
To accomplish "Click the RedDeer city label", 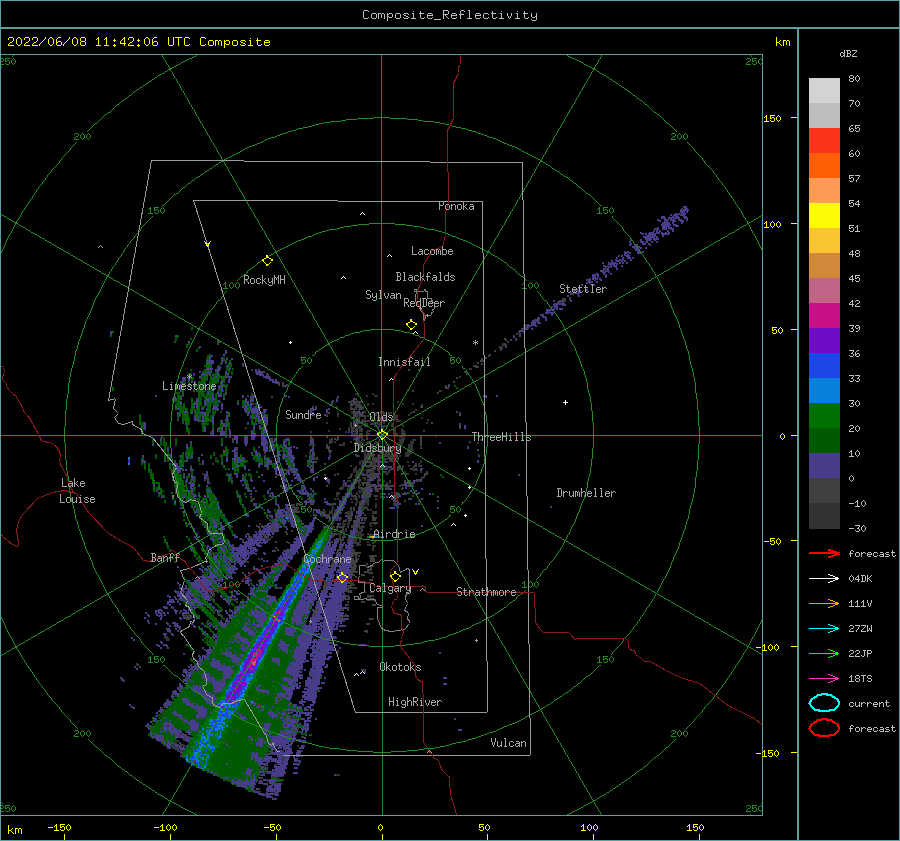I will (424, 303).
